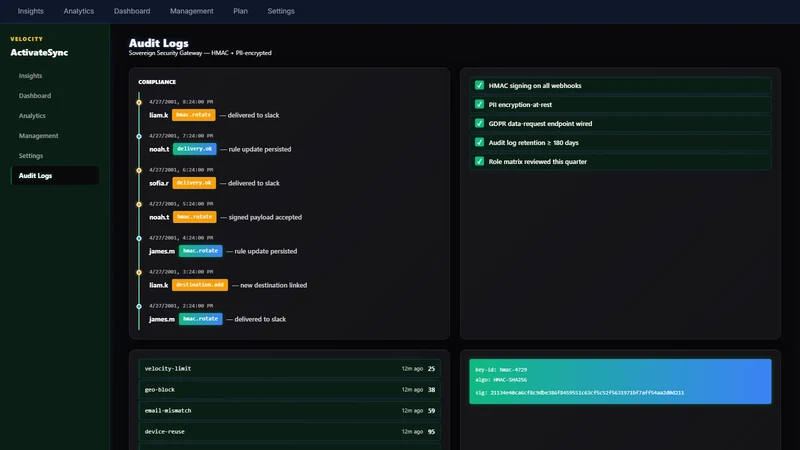Click the ActivateSync brand name
The height and width of the screenshot is (450, 800).
(x=39, y=53)
